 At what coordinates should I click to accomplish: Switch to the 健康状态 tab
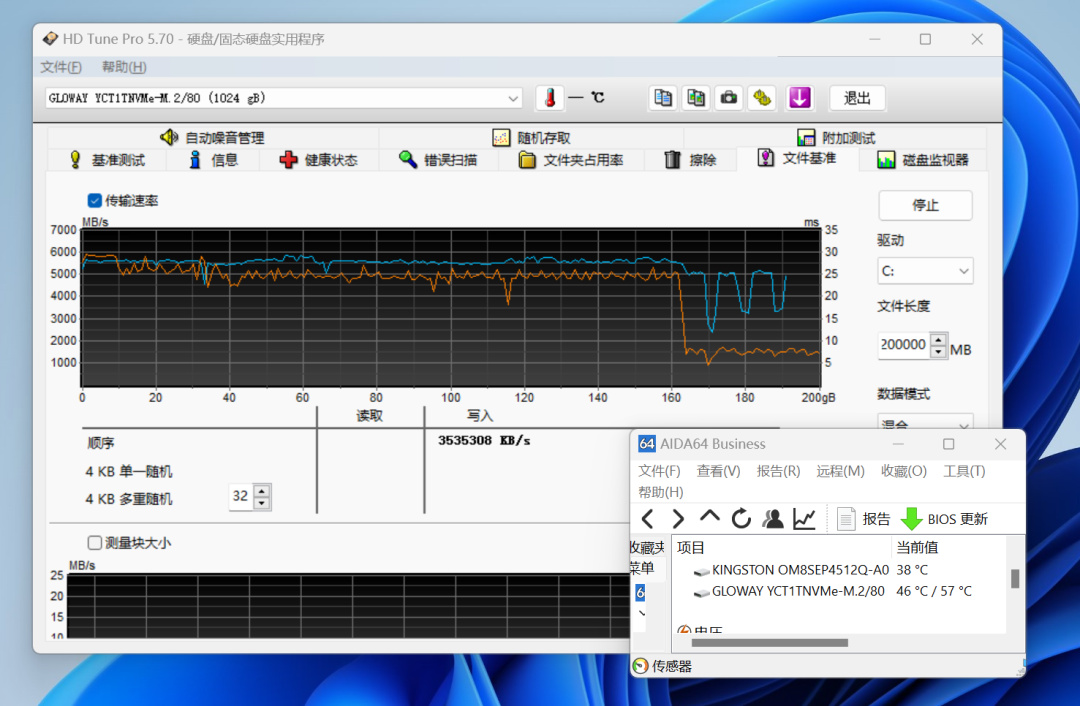coord(318,160)
